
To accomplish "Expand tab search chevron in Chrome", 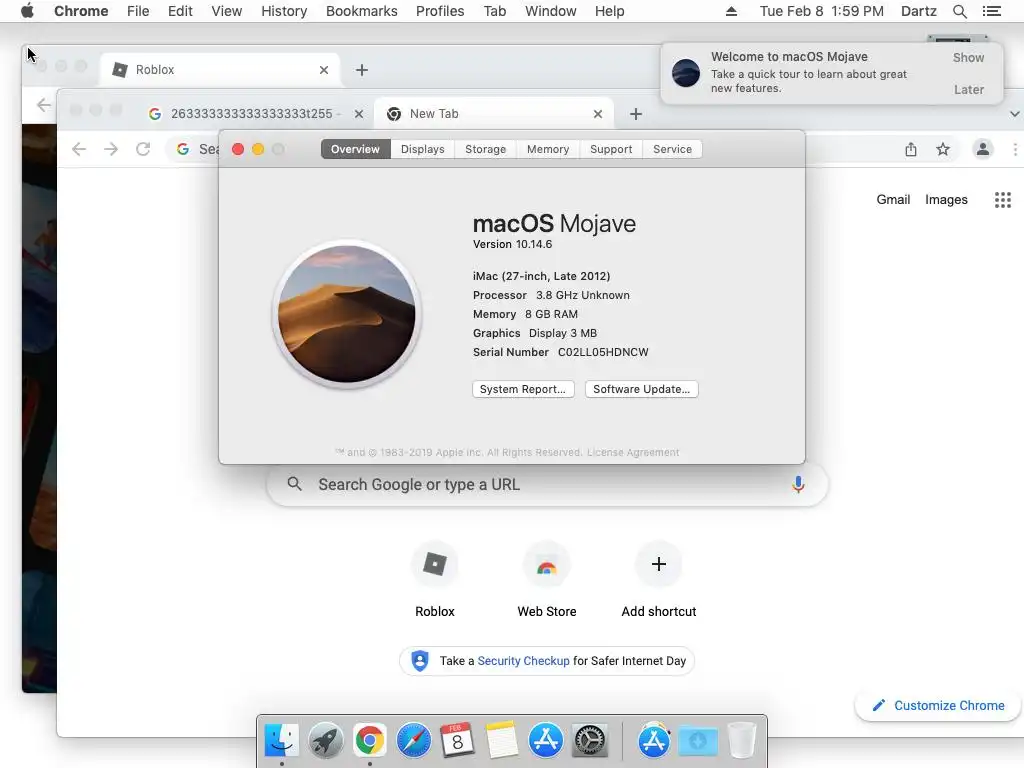I will tap(1014, 114).
